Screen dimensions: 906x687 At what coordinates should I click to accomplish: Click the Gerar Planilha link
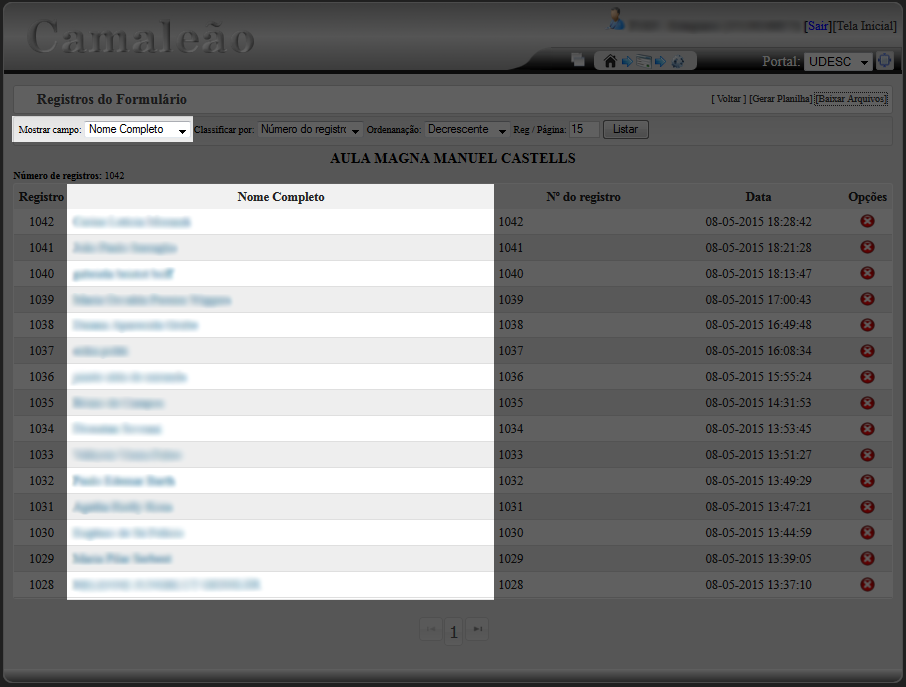781,99
